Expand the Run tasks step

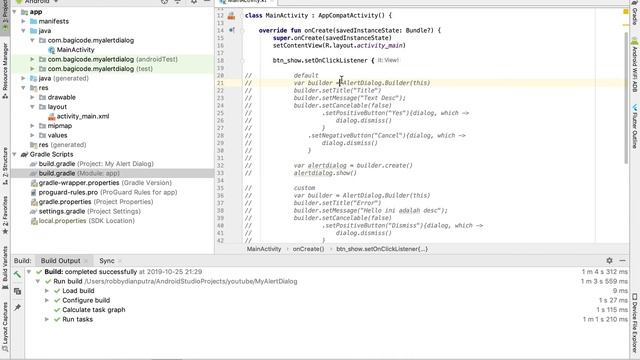coord(47,319)
